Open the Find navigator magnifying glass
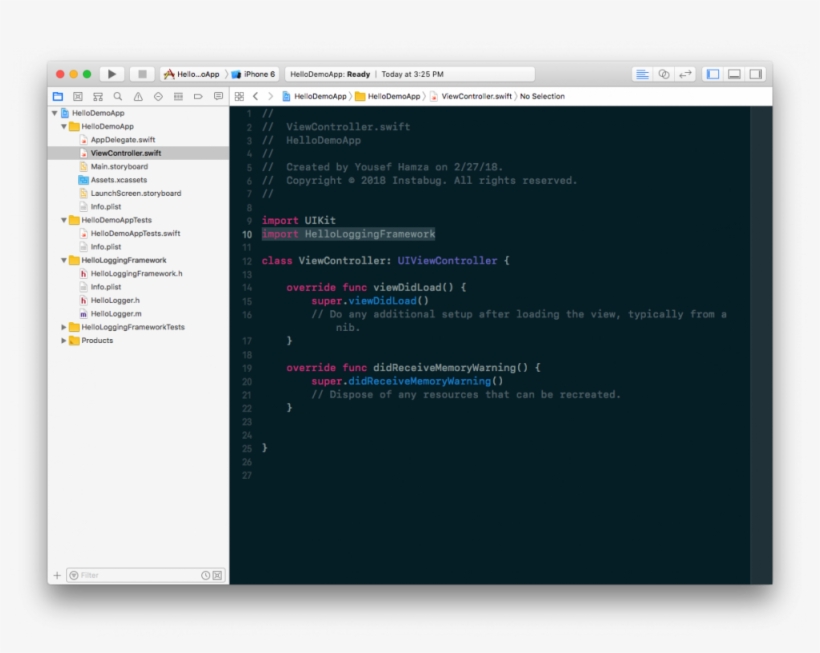The height and width of the screenshot is (653, 820). 117,96
